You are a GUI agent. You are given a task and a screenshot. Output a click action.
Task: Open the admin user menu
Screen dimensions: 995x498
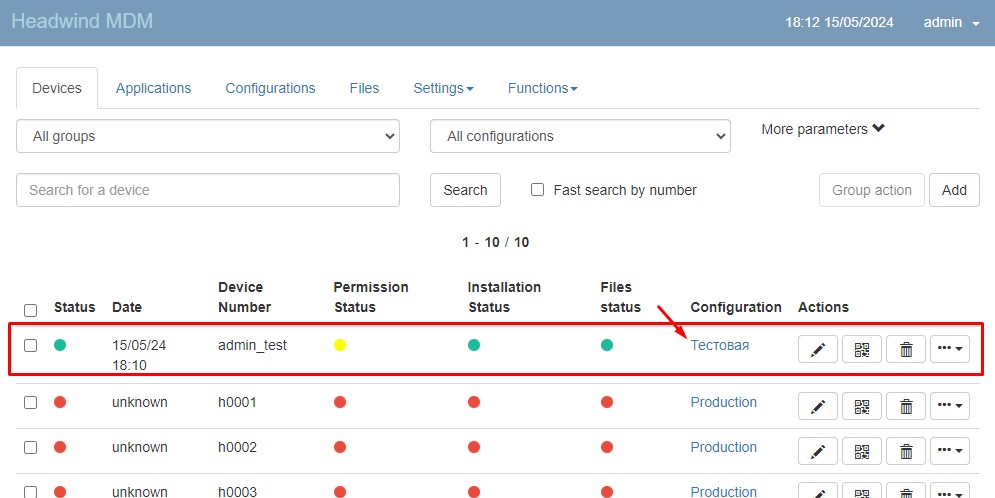(x=951, y=22)
